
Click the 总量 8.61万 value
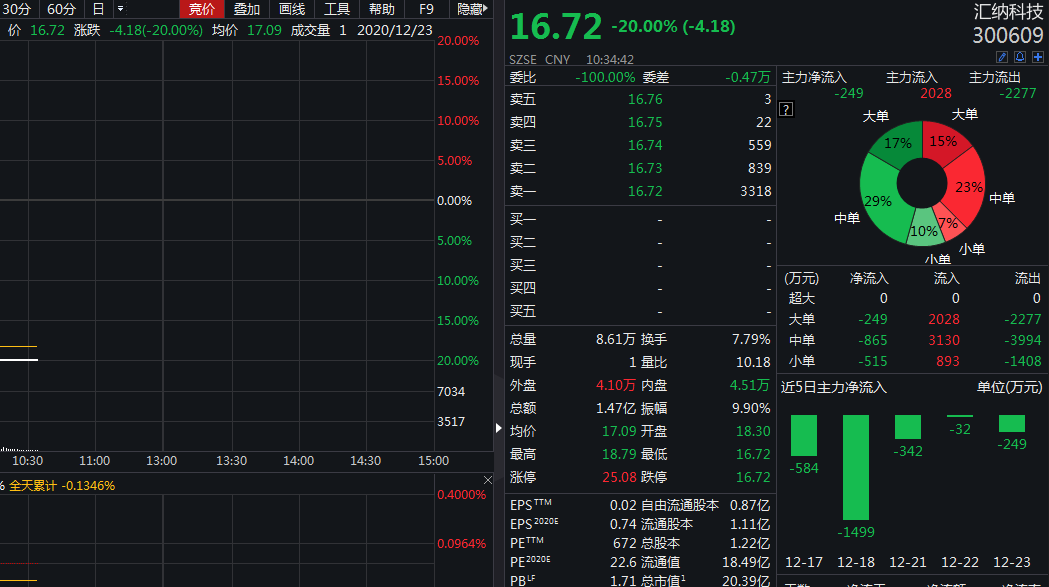click(615, 339)
